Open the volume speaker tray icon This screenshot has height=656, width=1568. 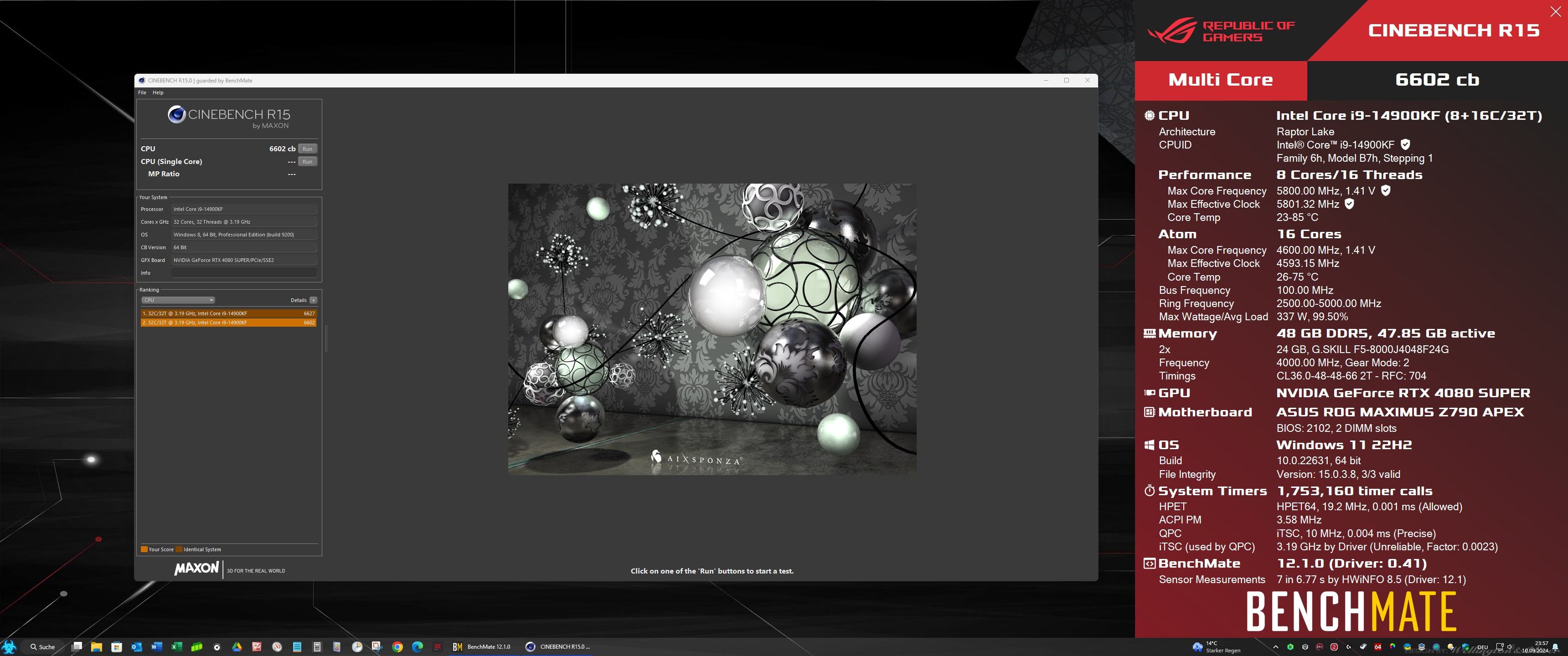[1510, 647]
